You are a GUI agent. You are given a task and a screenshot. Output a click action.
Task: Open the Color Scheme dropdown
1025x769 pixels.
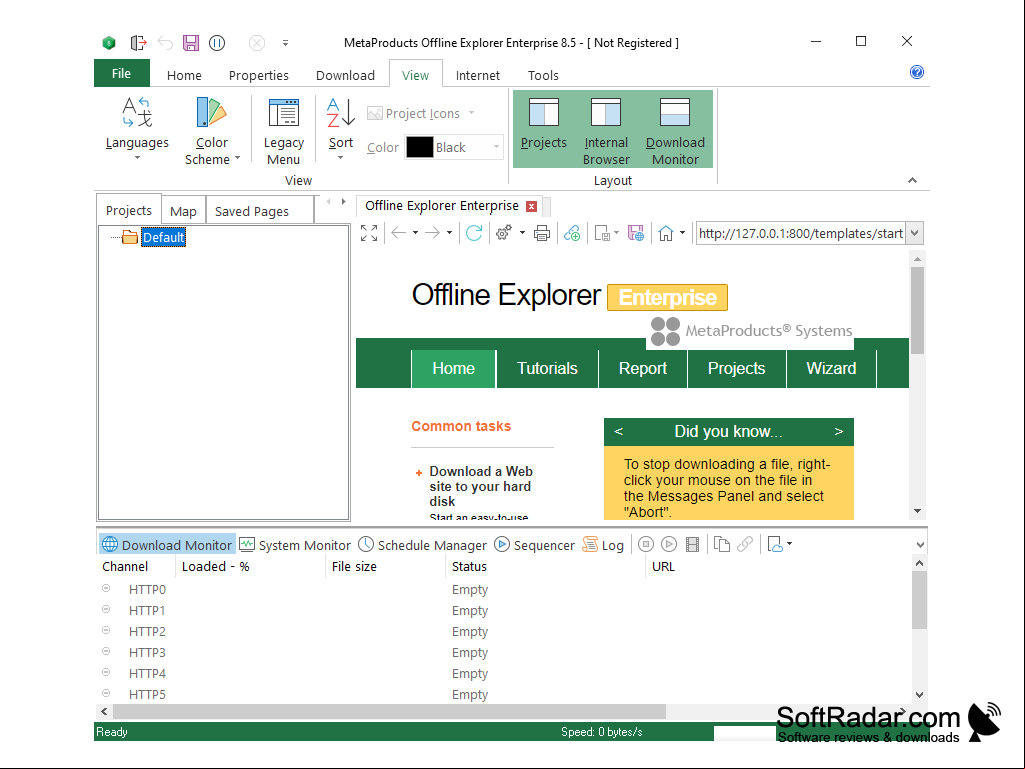click(212, 130)
